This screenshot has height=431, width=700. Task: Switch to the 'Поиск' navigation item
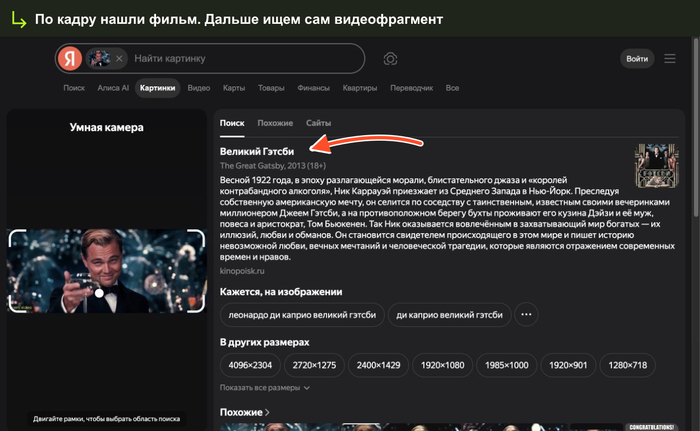tap(74, 88)
